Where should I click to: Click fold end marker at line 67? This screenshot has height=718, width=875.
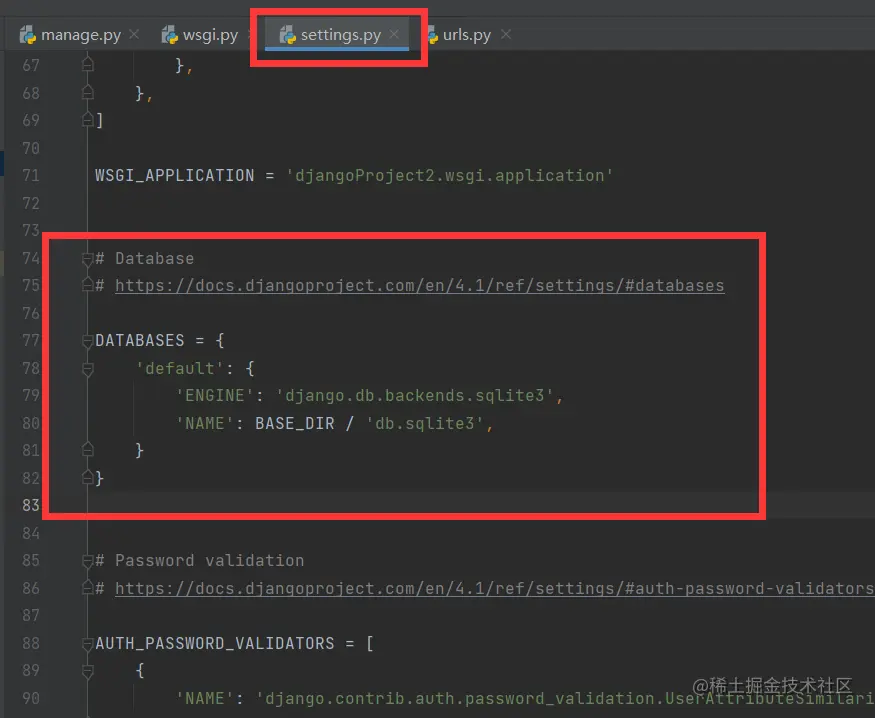click(x=88, y=65)
